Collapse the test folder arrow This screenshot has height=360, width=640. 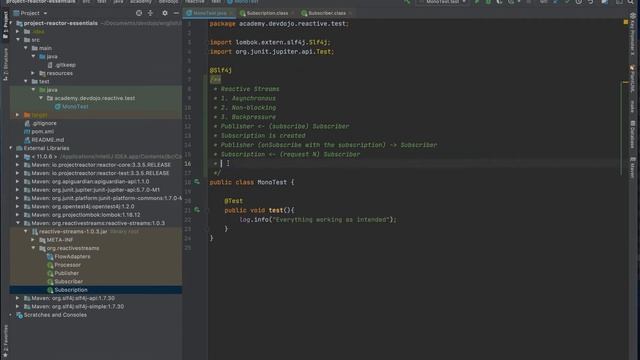[26, 81]
